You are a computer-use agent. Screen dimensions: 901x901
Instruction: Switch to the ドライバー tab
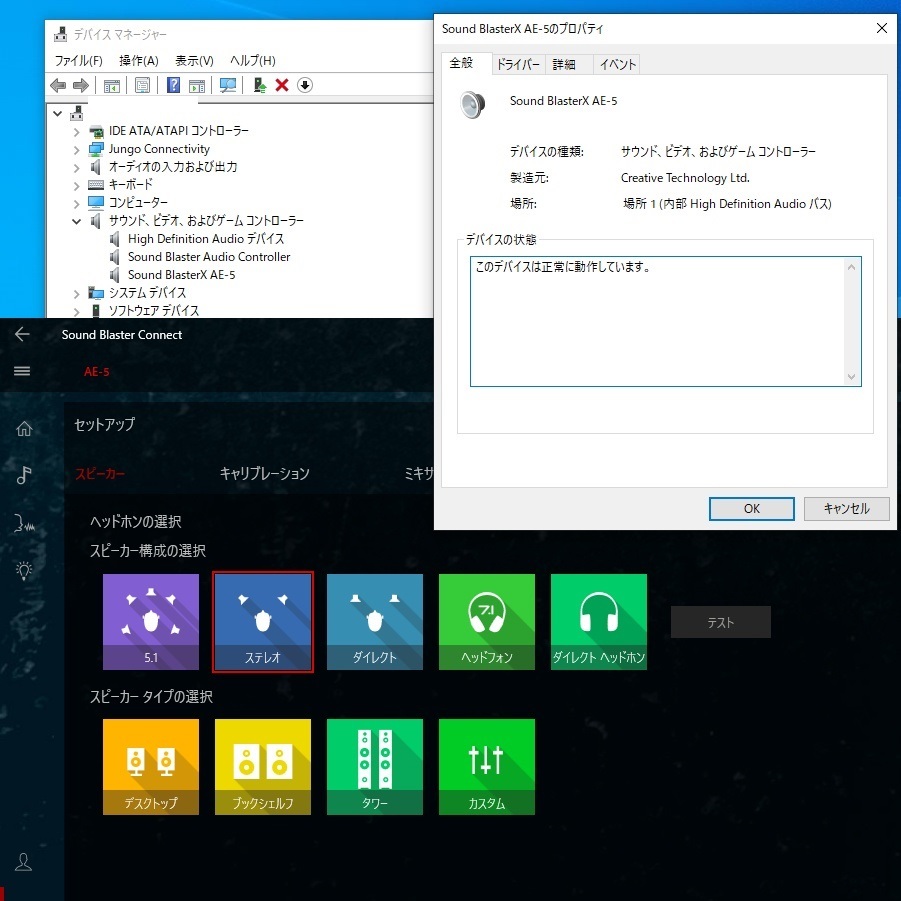click(x=518, y=64)
